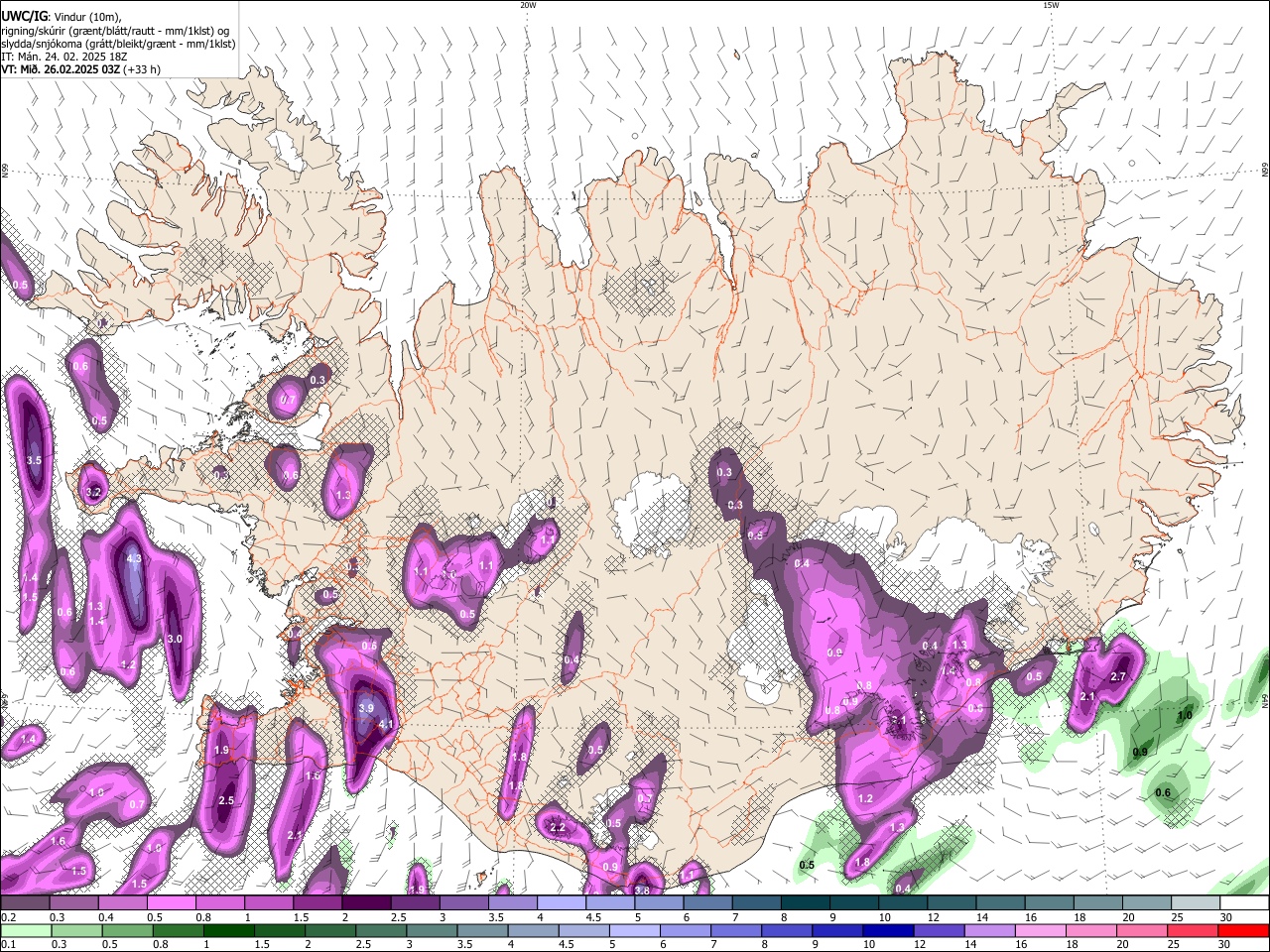This screenshot has width=1270, height=952.
Task: Pick the navy blue 10 swatch in rain legend
Action: [x=888, y=930]
